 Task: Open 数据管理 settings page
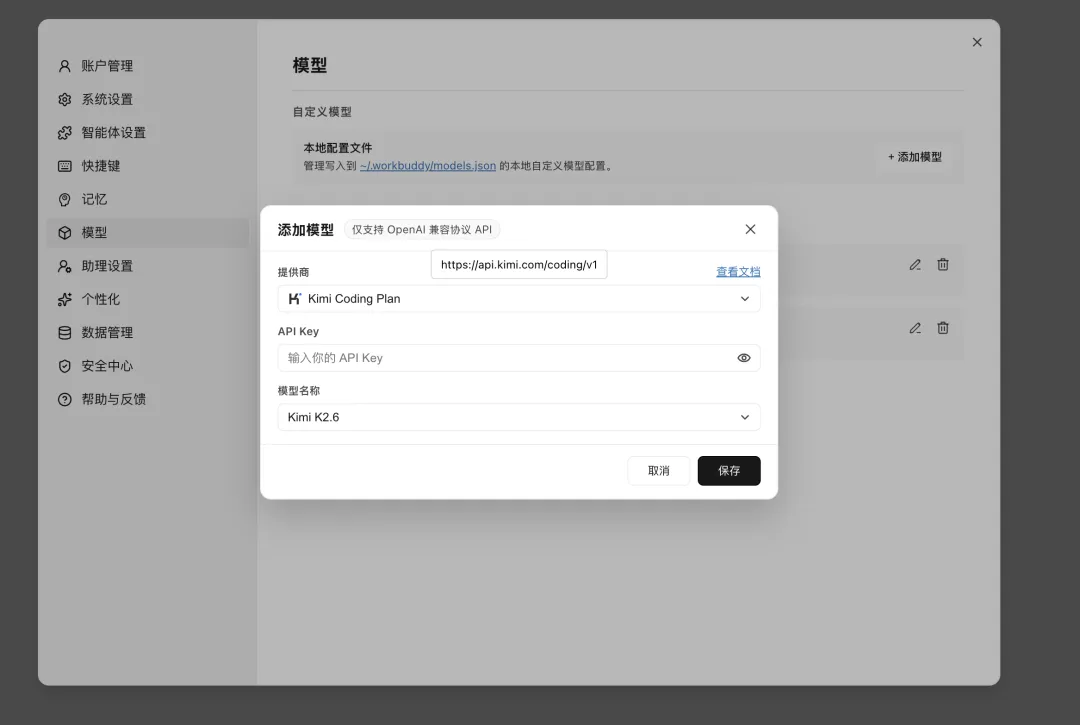tap(147, 333)
